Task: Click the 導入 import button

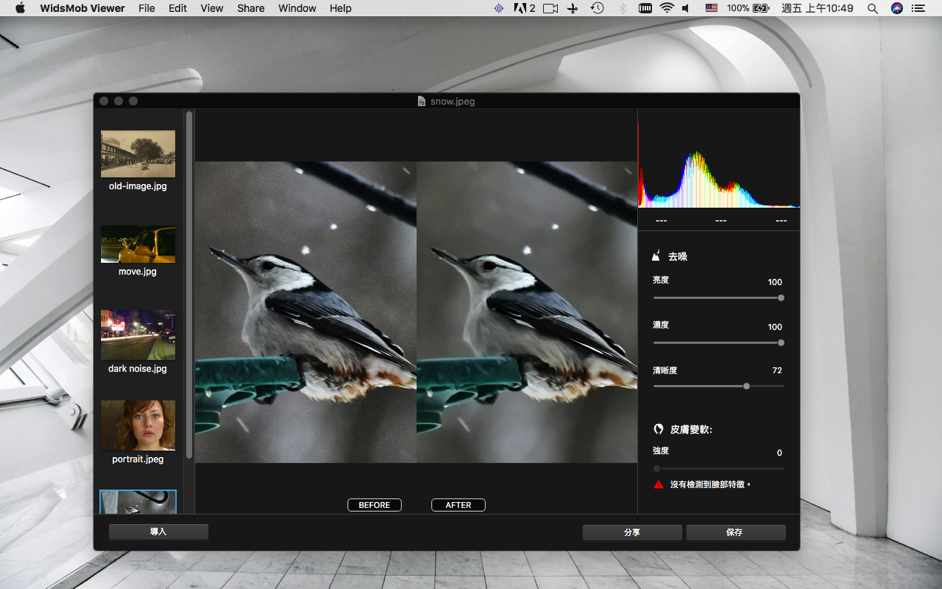Action: point(159,532)
